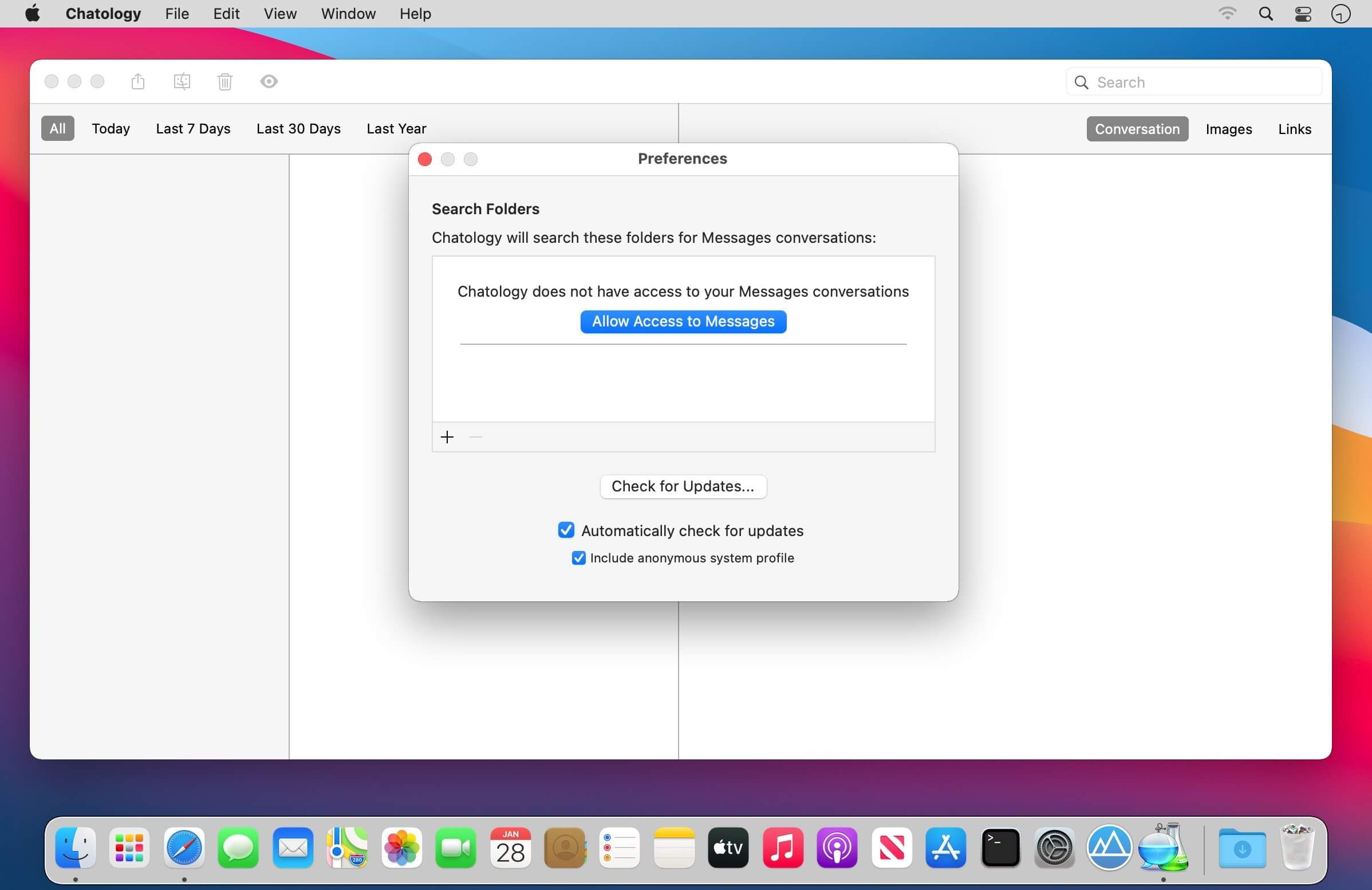
Task: Open Reminders from the Dock
Action: tap(619, 848)
